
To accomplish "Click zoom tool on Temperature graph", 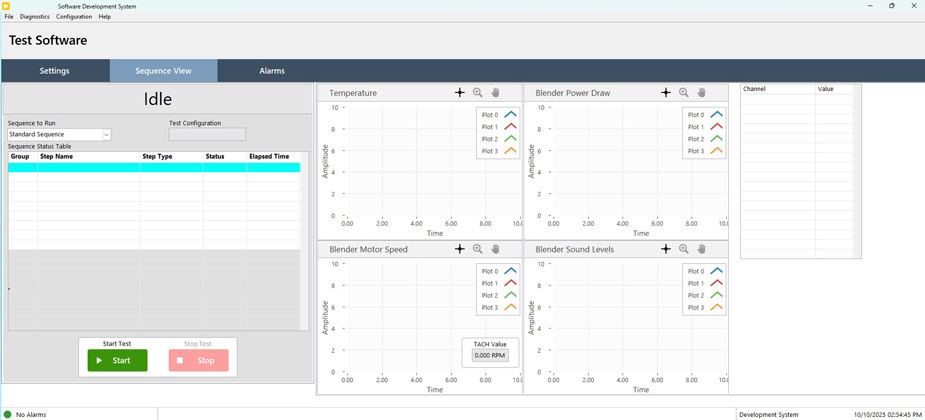I will click(x=478, y=93).
